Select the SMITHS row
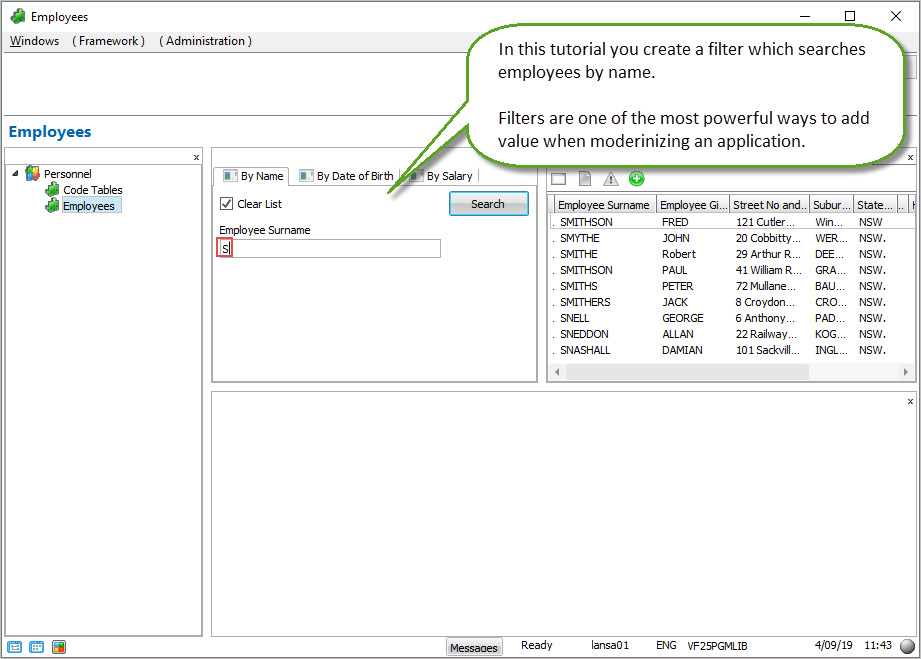 tap(731, 286)
